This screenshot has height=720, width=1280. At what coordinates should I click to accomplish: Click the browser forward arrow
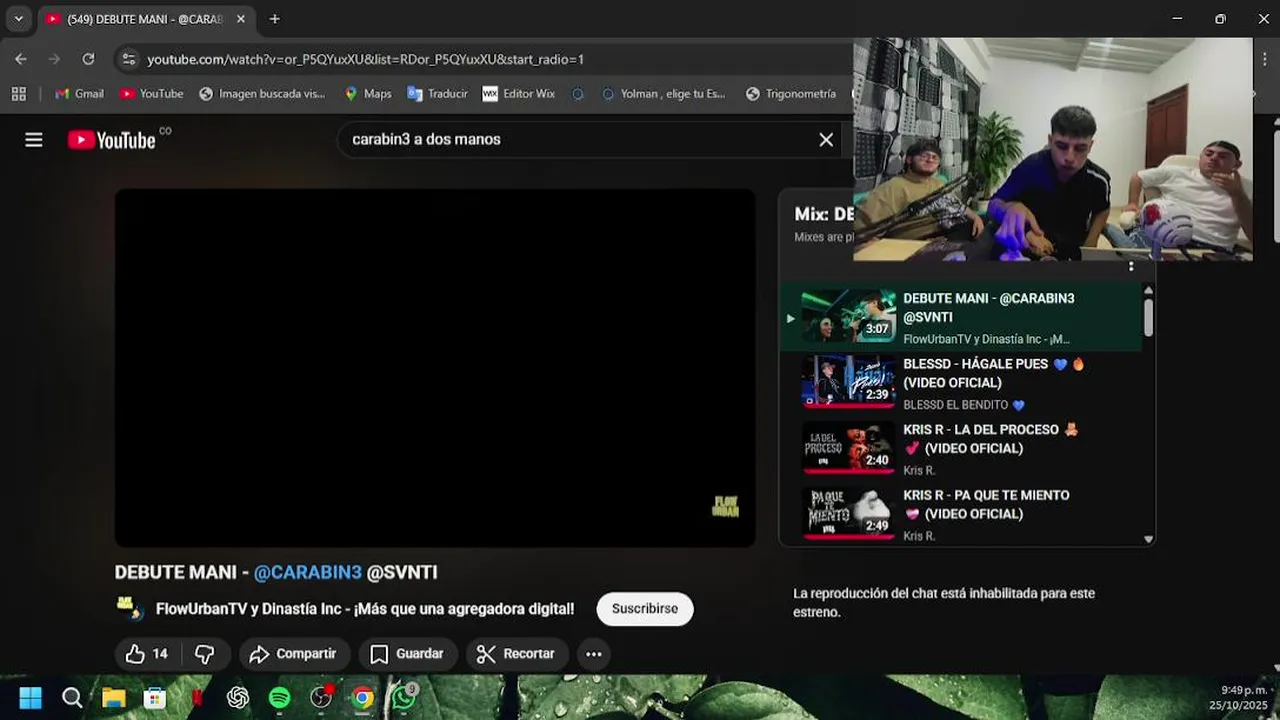55,59
